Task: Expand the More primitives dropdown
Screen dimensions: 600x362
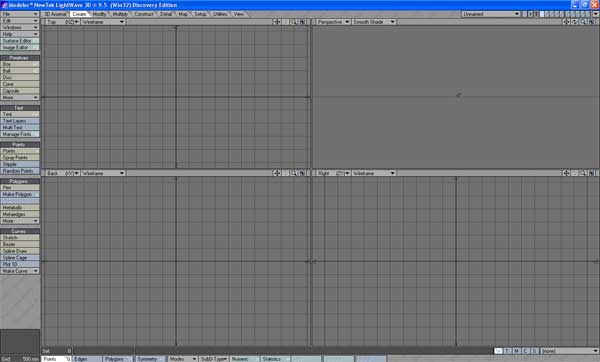Action: pos(20,98)
